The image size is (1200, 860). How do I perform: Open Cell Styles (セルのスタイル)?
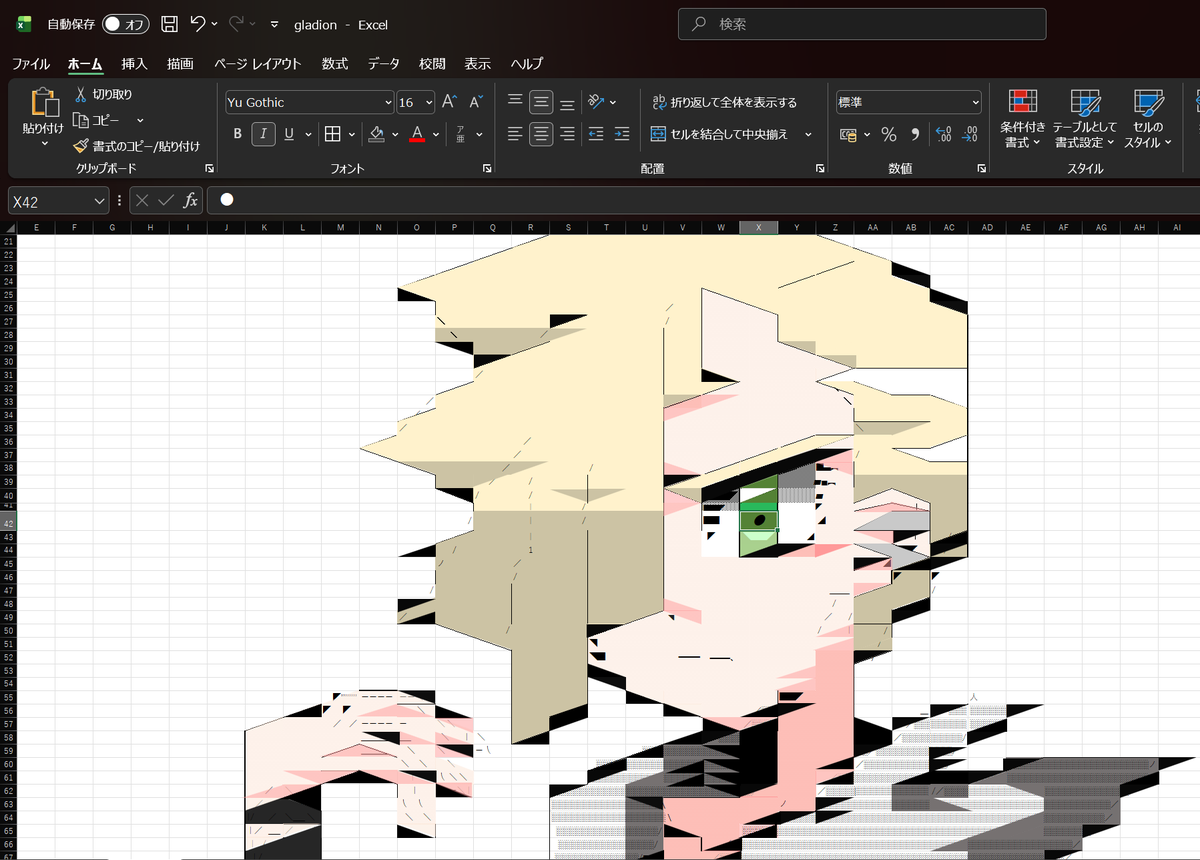pyautogui.click(x=1148, y=119)
